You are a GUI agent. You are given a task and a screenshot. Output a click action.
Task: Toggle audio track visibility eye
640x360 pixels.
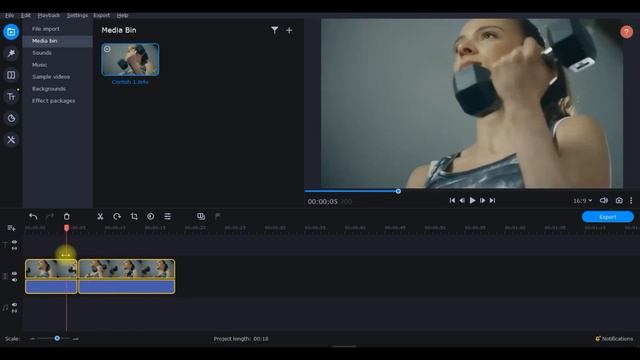click(x=14, y=305)
